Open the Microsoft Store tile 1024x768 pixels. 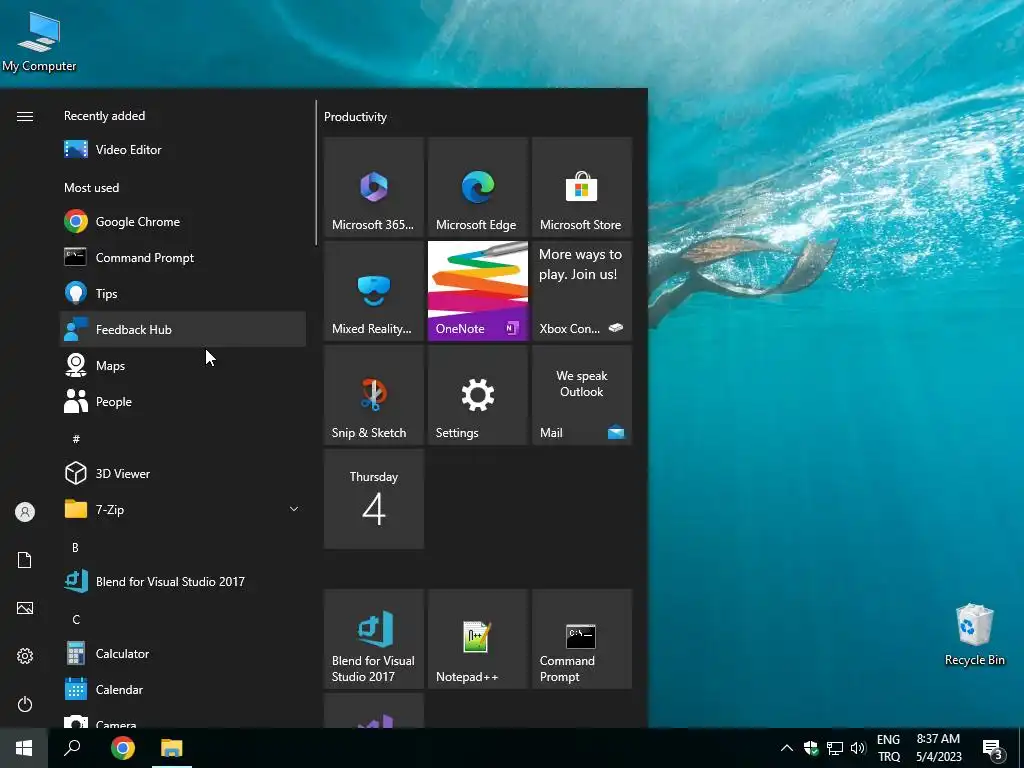pyautogui.click(x=581, y=187)
